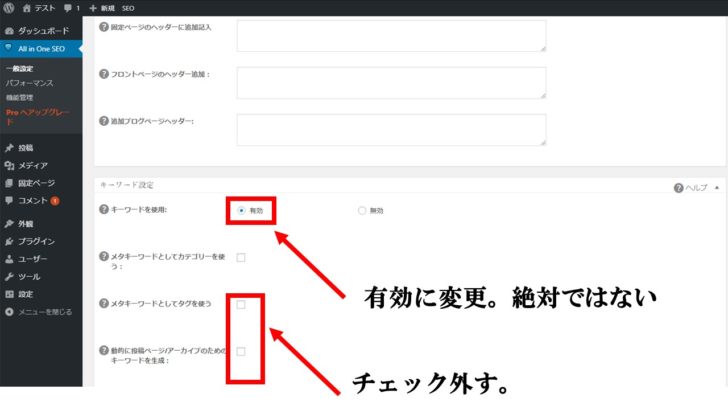The width and height of the screenshot is (728, 410).
Task: Open コメント menu icon
Action: tap(9, 201)
